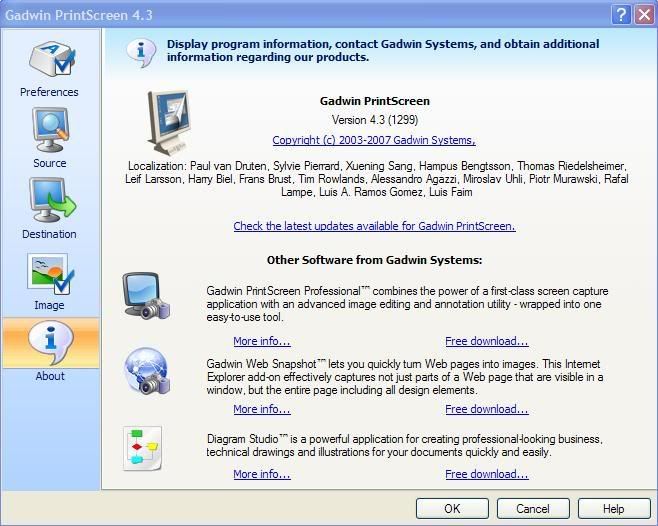This screenshot has height=526, width=658.
Task: Click the Gadwin PrintScreen 4.3 window title
Action: (x=79, y=15)
